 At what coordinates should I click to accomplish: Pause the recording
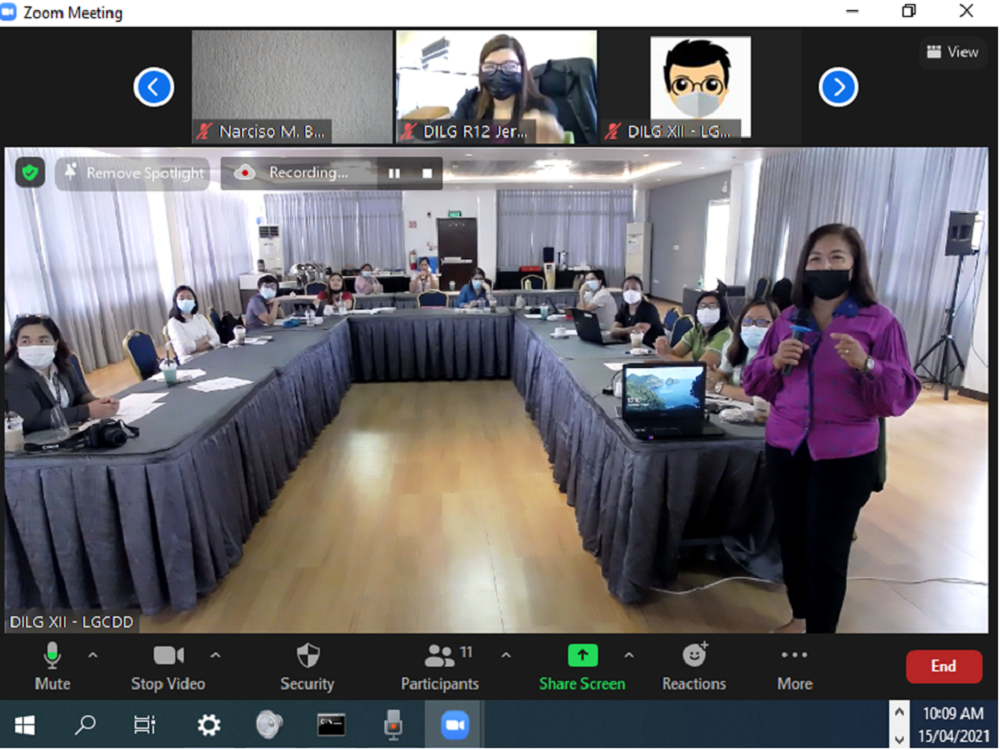coord(394,173)
